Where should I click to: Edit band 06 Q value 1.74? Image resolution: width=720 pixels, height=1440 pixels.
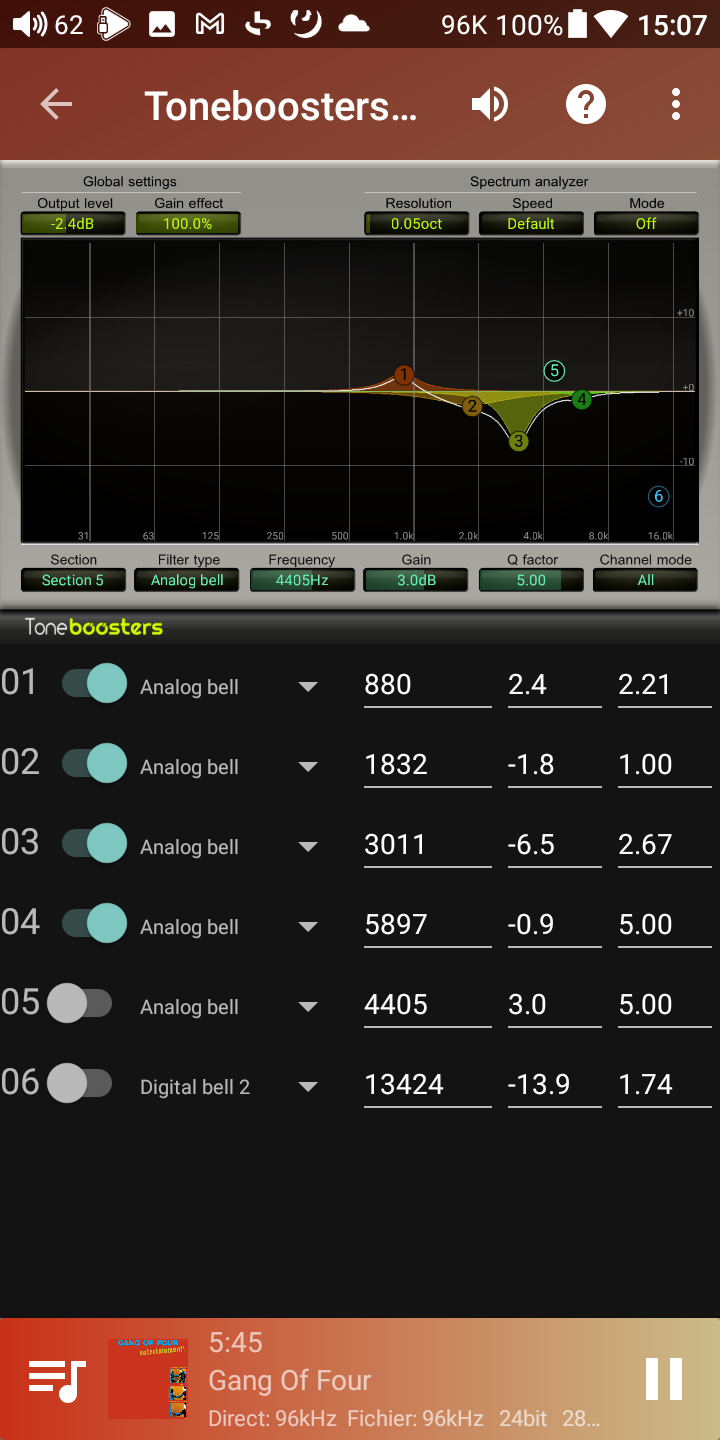point(664,1085)
